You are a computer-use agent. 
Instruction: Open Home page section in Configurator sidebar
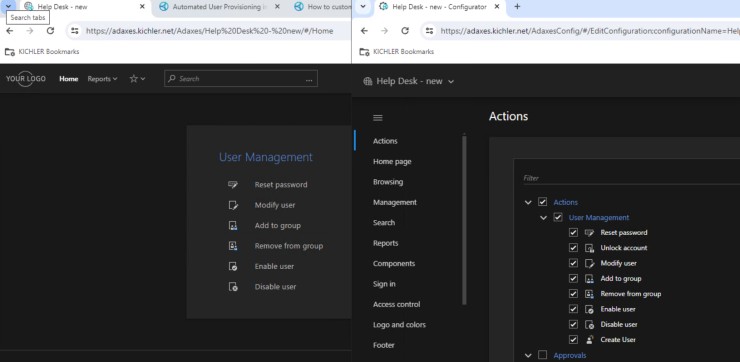coord(392,161)
